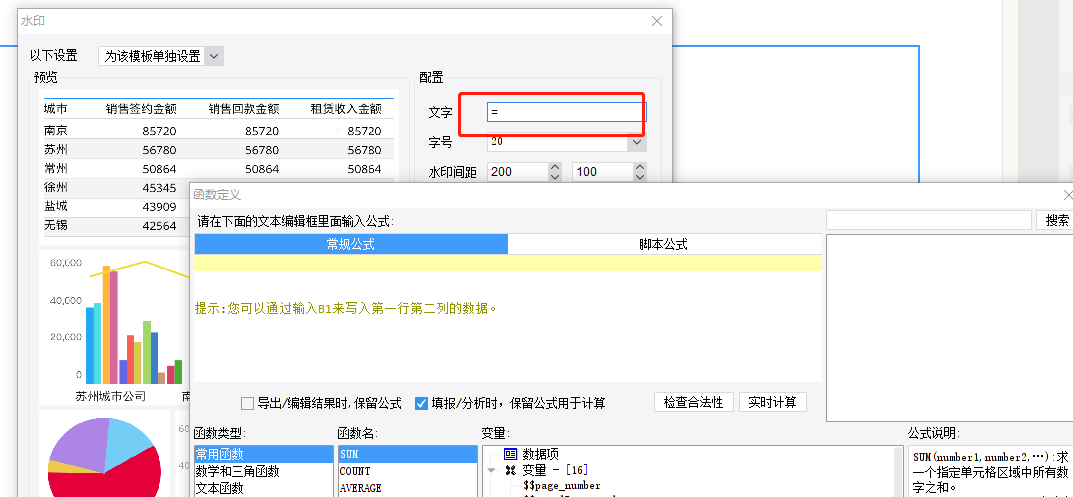Screen dimensions: 1073x497
Task: Select 数据项 in the variable tree
Action: [541, 454]
